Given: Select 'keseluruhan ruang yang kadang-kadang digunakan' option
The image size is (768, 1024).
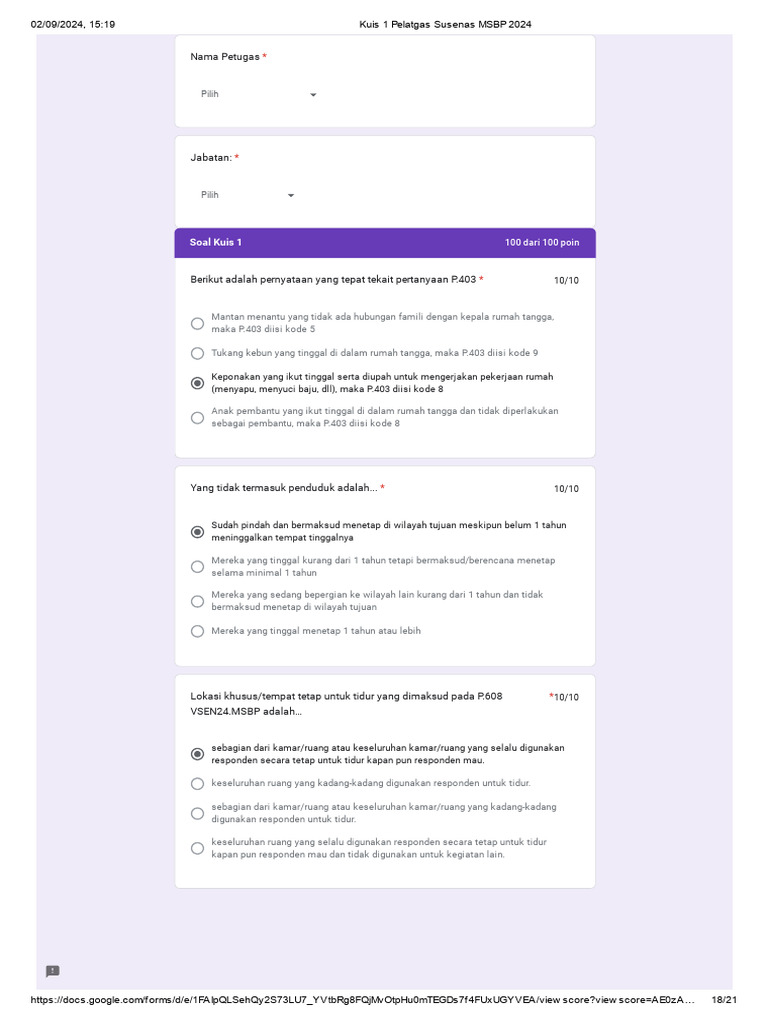Looking at the screenshot, I should (197, 783).
